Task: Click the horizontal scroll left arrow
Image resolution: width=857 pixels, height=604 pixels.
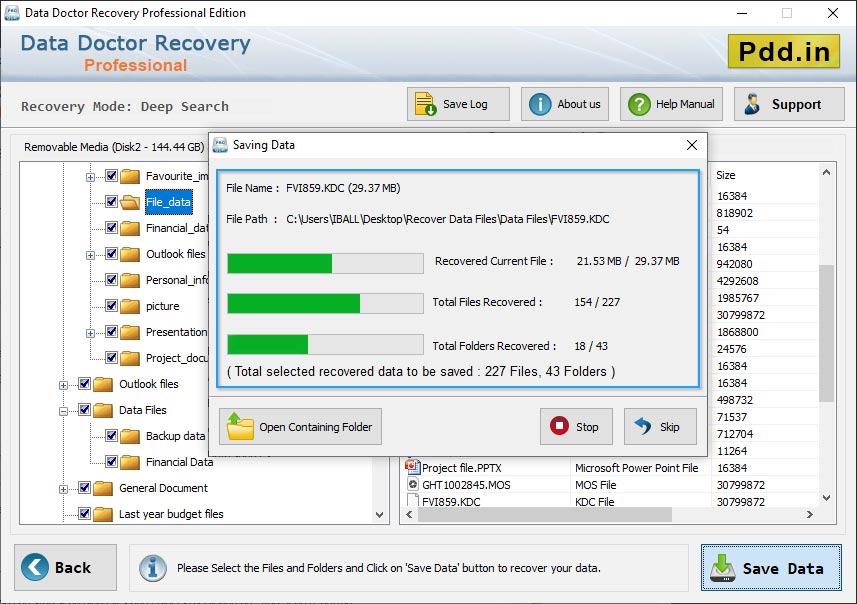Action: pos(409,514)
